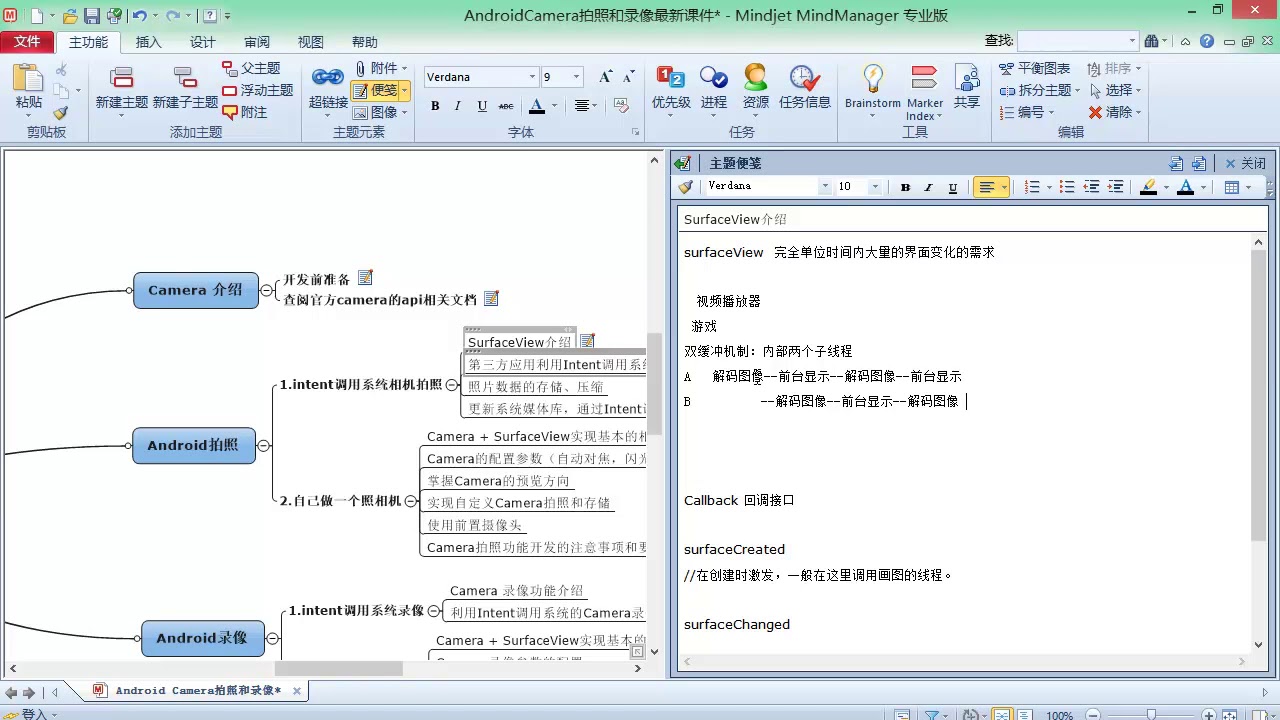Click the Brainstorm lightbulb icon
This screenshot has width=1280, height=720.
click(873, 80)
